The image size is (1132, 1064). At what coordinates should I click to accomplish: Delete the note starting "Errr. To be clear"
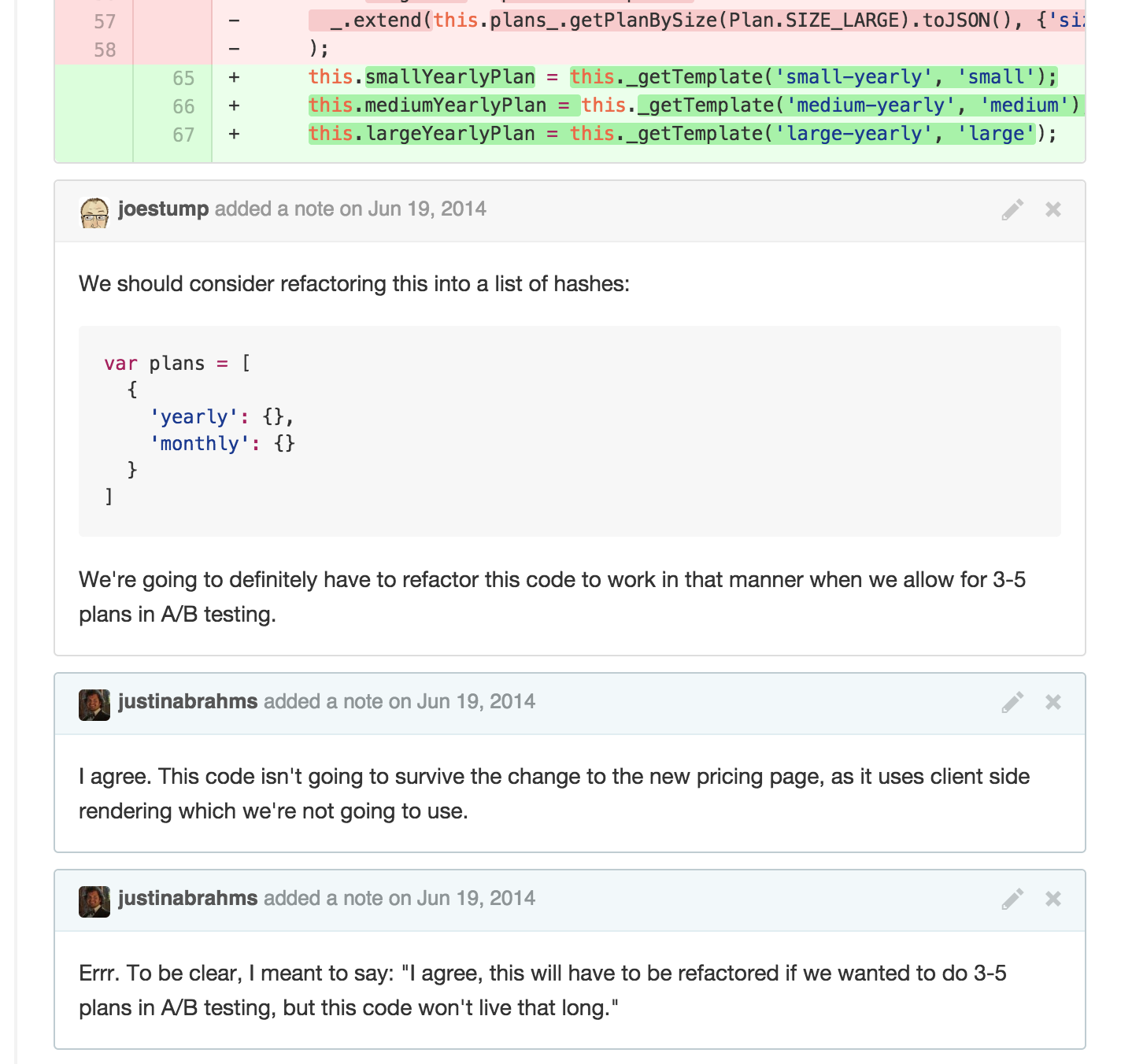tap(1053, 899)
